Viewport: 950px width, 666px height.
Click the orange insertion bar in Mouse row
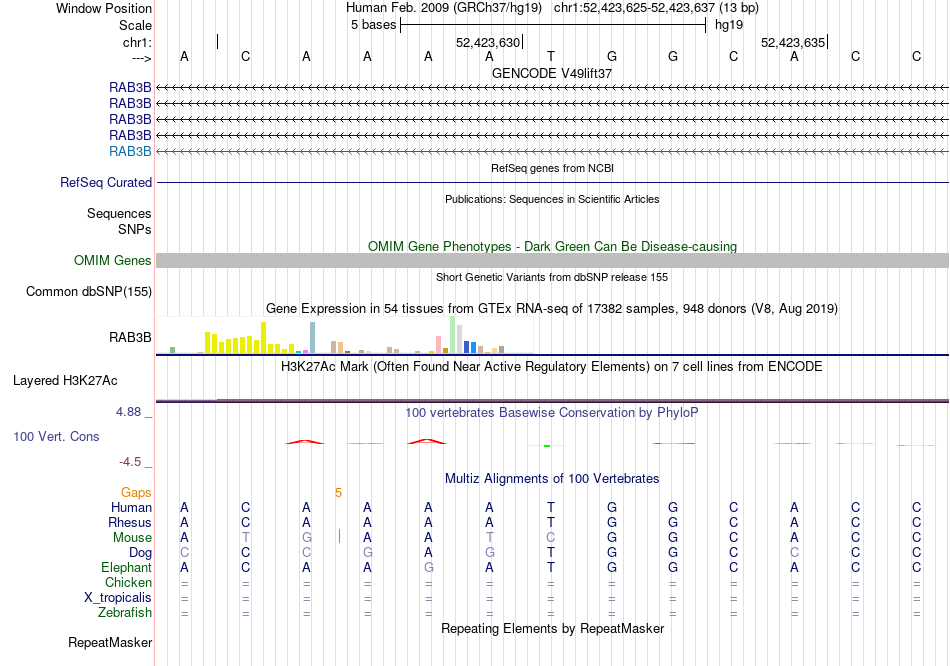[x=339, y=536]
